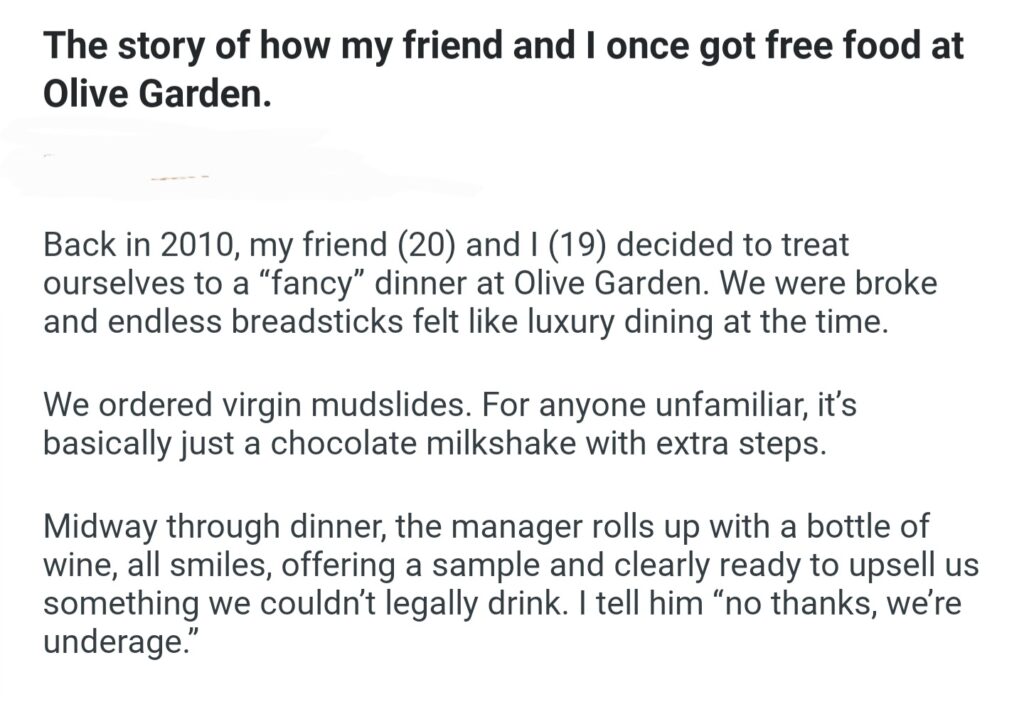Click the paragraph starting "Midway through dinner"
1024x702 pixels.
coord(510,584)
